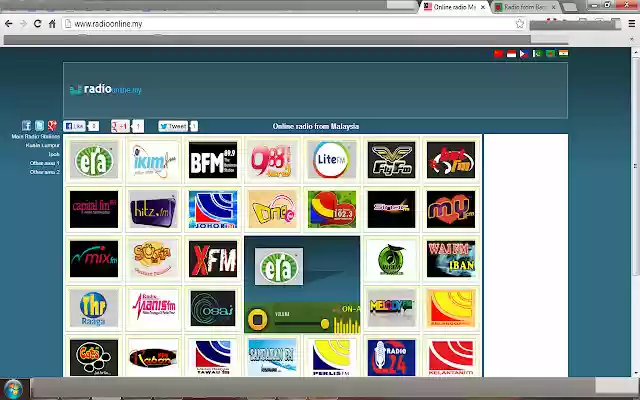Image resolution: width=640 pixels, height=400 pixels.
Task: Go forward with the browser forward arrow
Action: pos(23,24)
